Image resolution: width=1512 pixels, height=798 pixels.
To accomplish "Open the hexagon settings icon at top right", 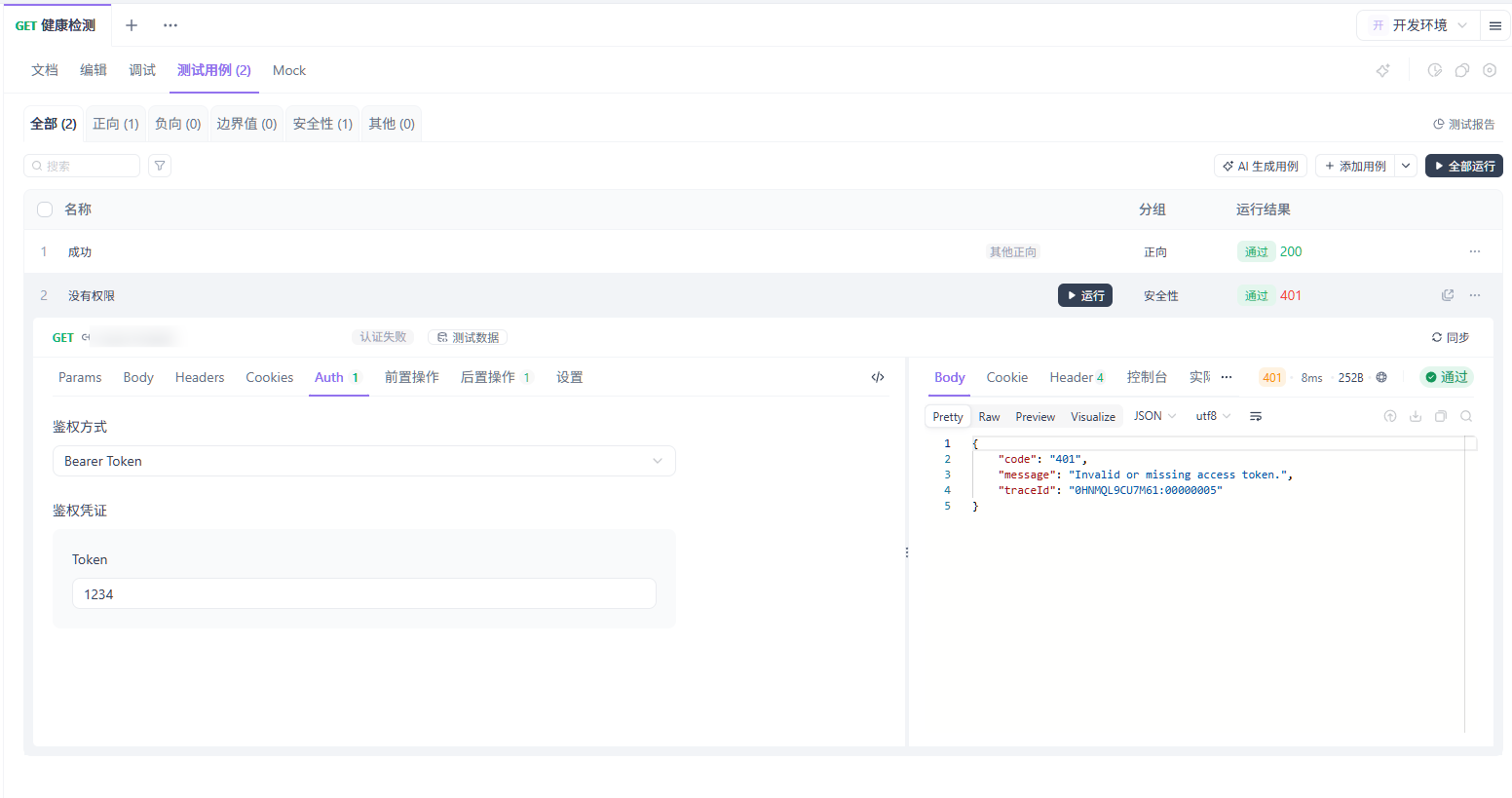I will (x=1490, y=70).
